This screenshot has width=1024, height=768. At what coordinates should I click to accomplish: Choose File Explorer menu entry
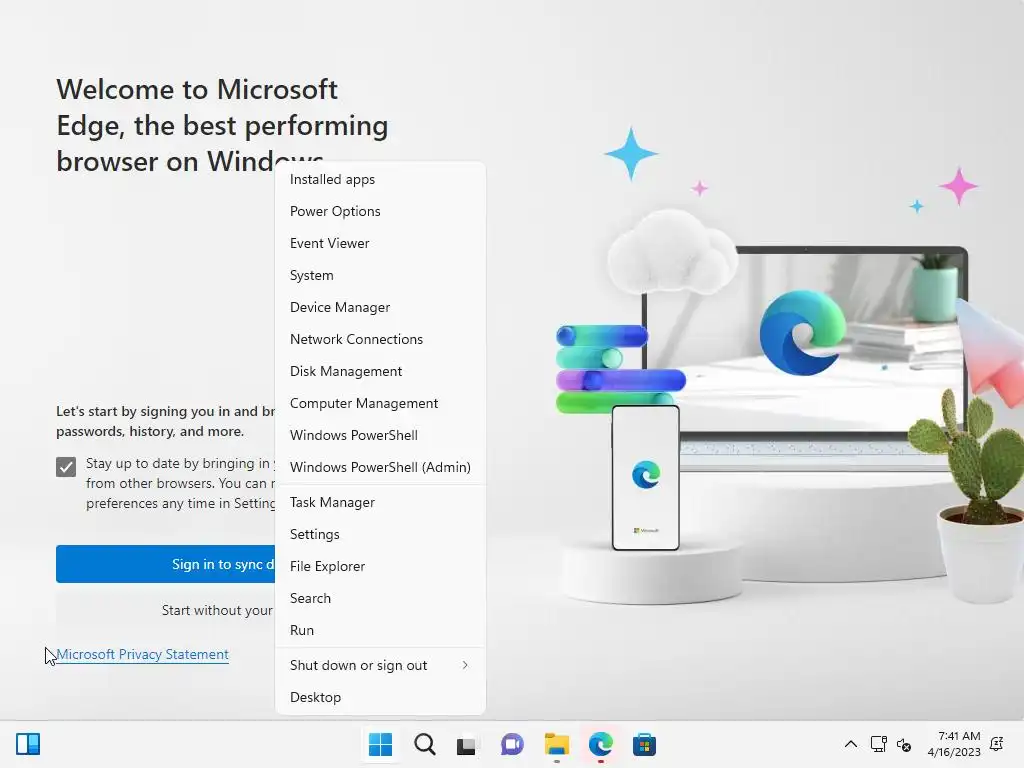coord(380,566)
